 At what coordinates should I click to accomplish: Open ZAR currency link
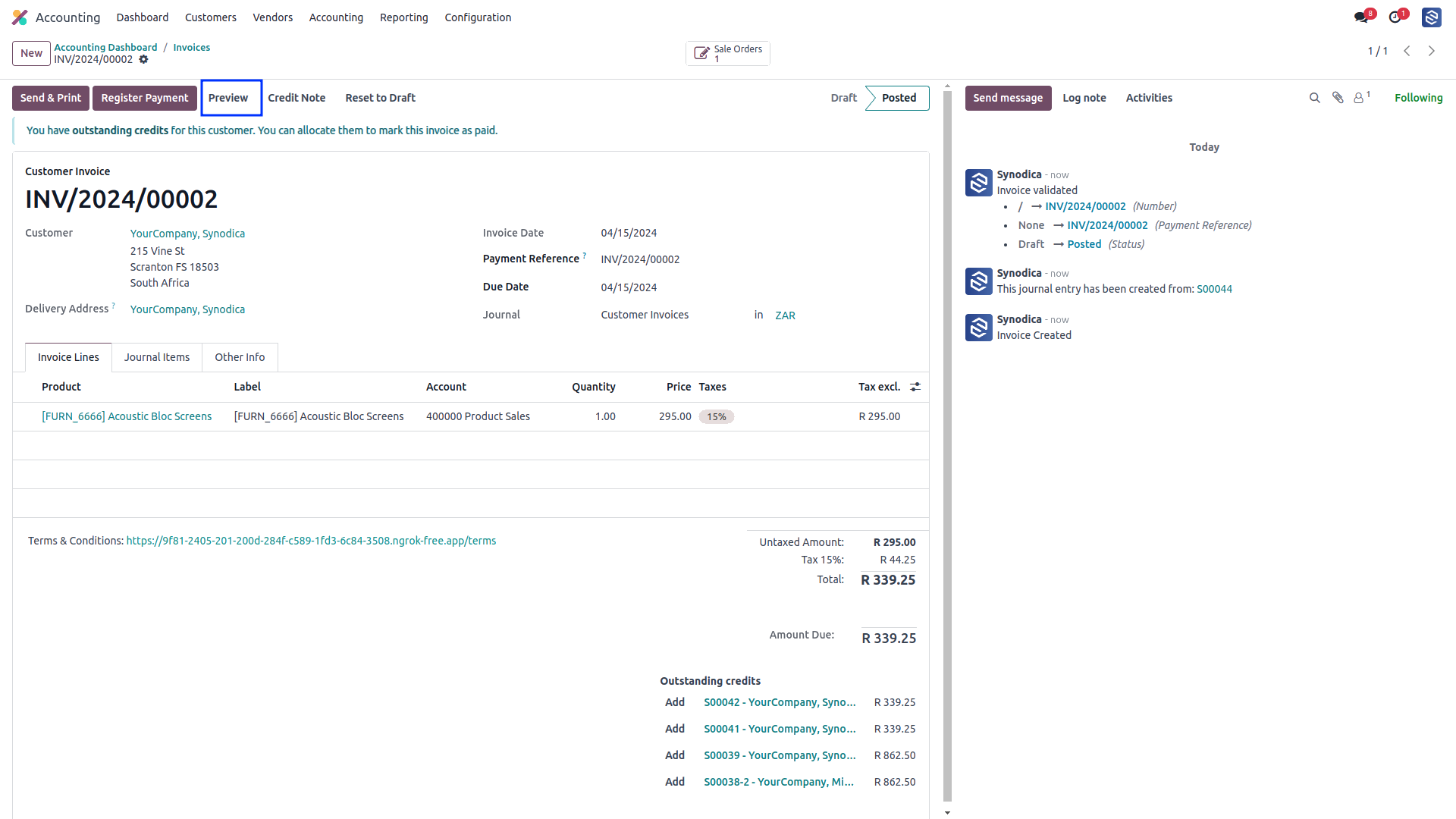(785, 315)
